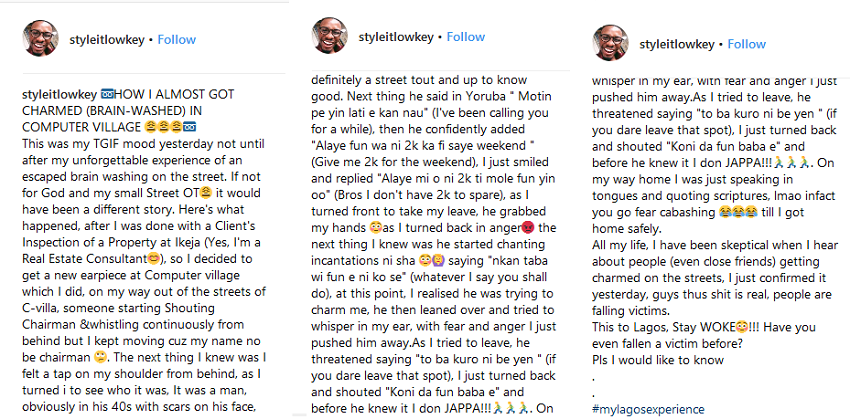Screen dimensions: 850x419
Task: Open the #mylagosexperience hashtag
Action: point(655,409)
